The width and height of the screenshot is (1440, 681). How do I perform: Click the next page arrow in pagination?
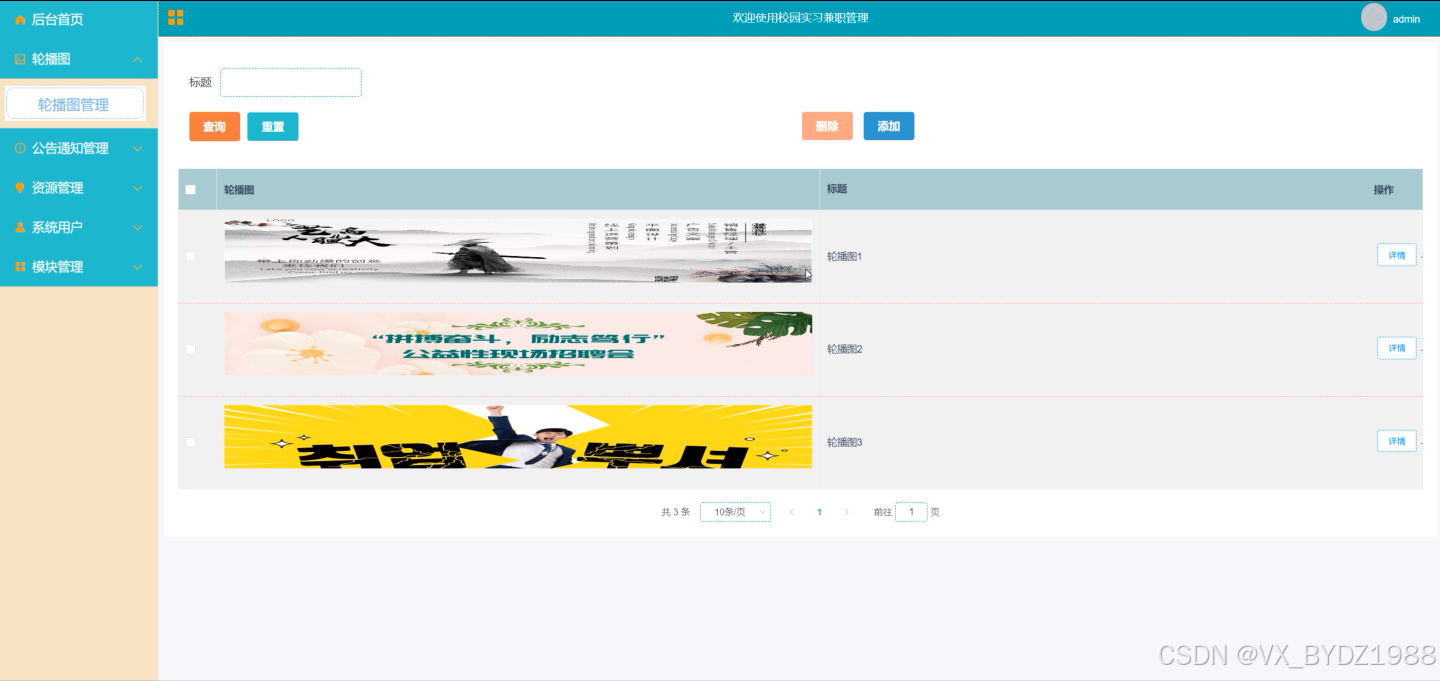[846, 512]
